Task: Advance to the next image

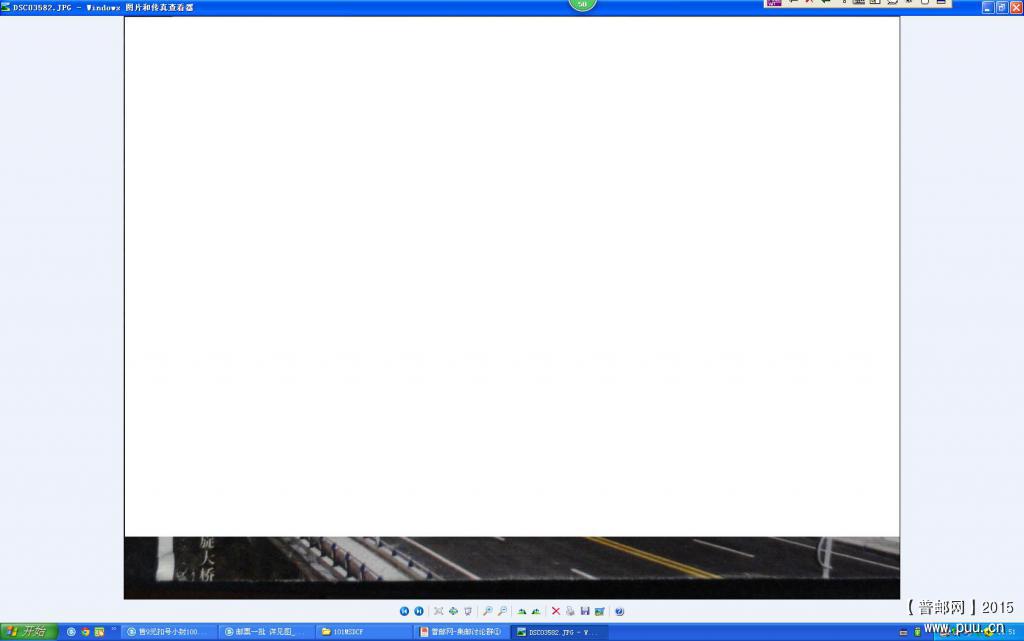Action: (419, 611)
